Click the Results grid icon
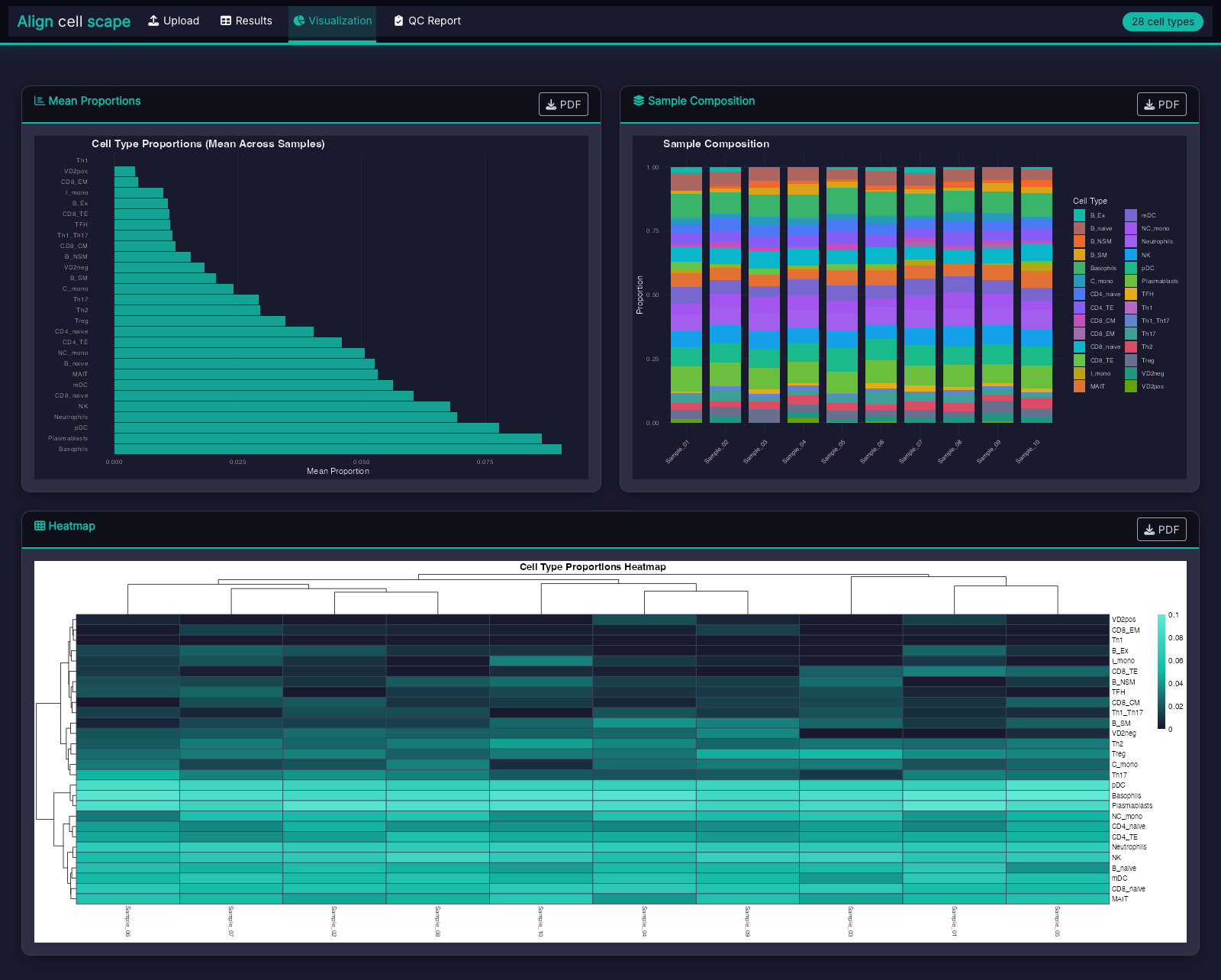 [x=225, y=21]
